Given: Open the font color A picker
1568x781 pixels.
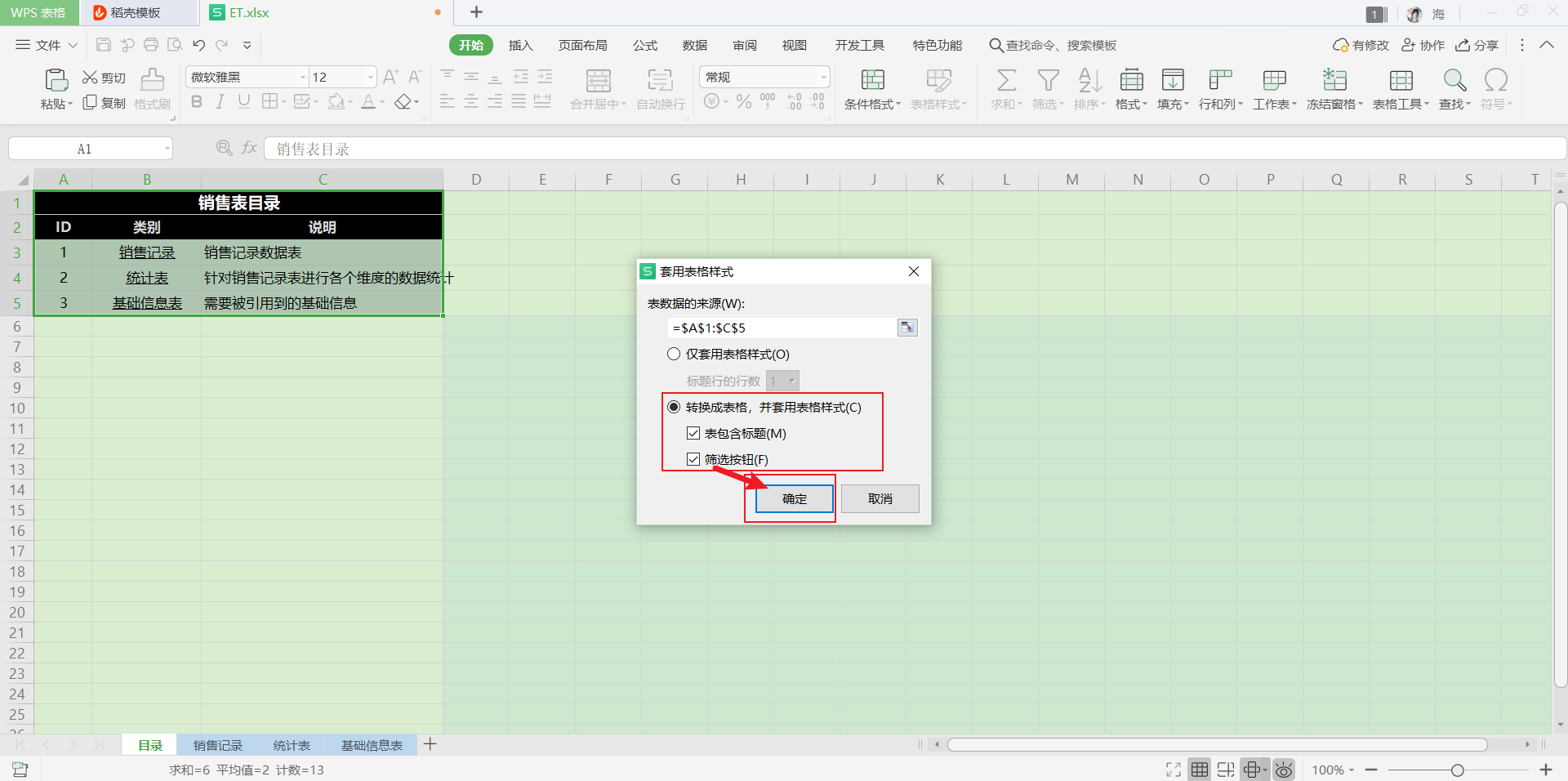Looking at the screenshot, I should coord(368,101).
